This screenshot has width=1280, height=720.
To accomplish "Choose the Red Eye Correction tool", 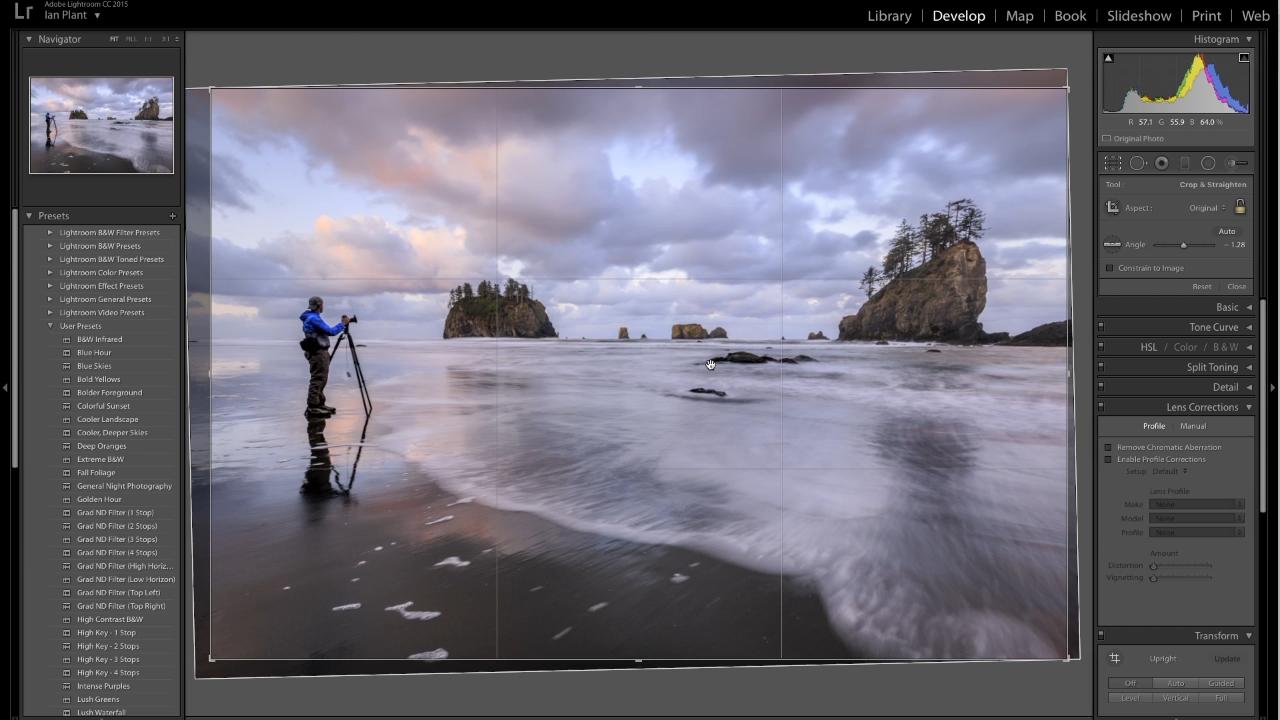I will (1162, 163).
